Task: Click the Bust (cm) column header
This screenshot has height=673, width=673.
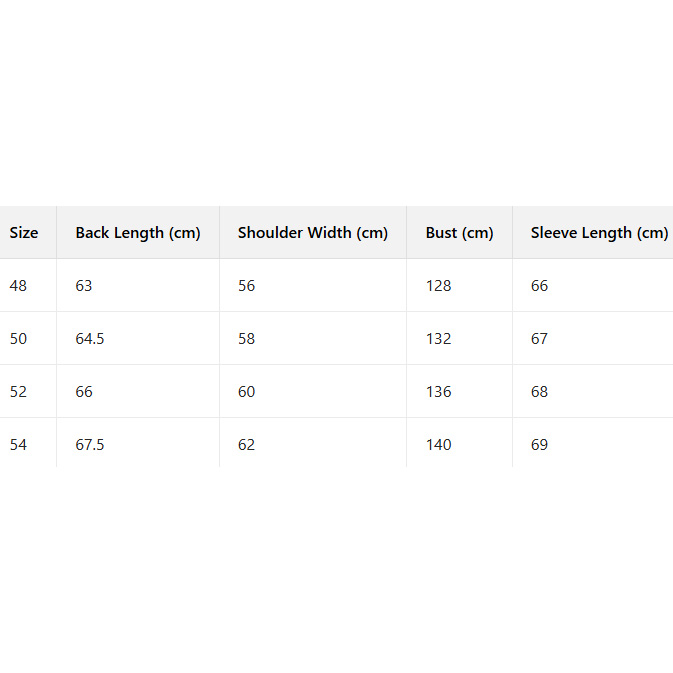Action: tap(459, 233)
